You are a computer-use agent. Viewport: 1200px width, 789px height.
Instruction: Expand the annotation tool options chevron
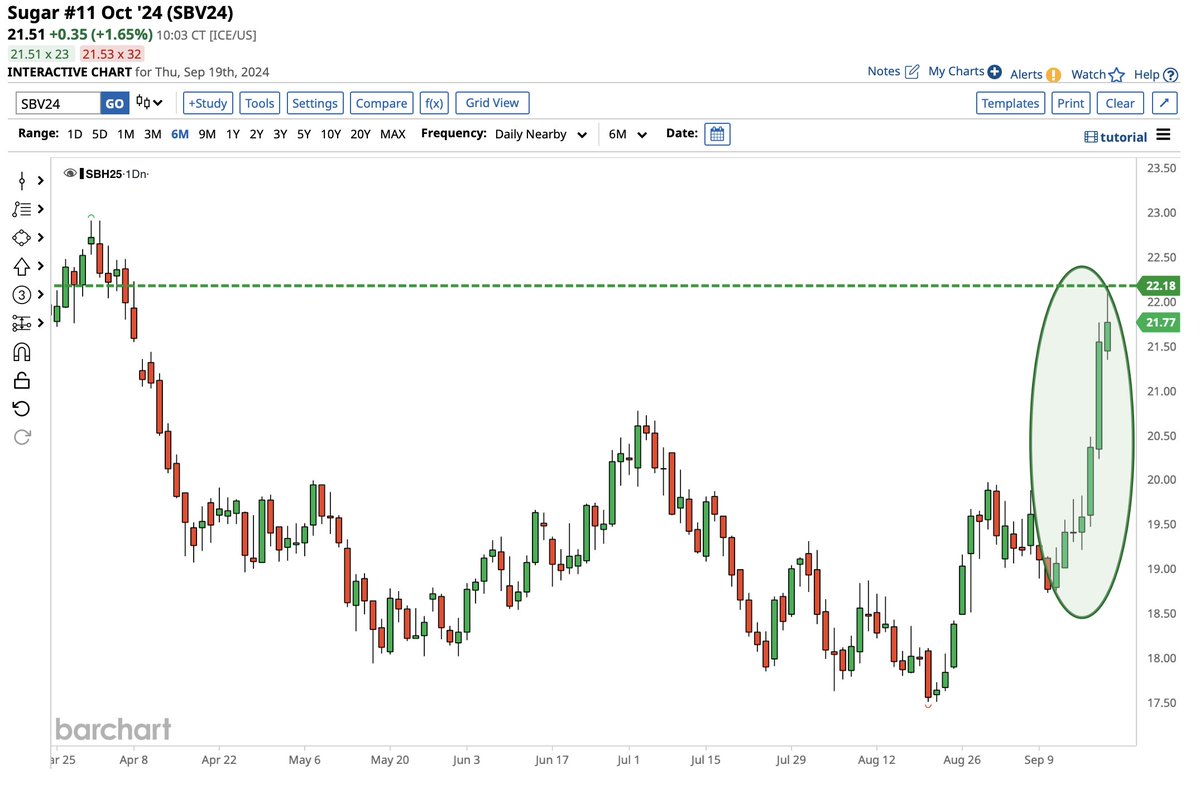[40, 209]
